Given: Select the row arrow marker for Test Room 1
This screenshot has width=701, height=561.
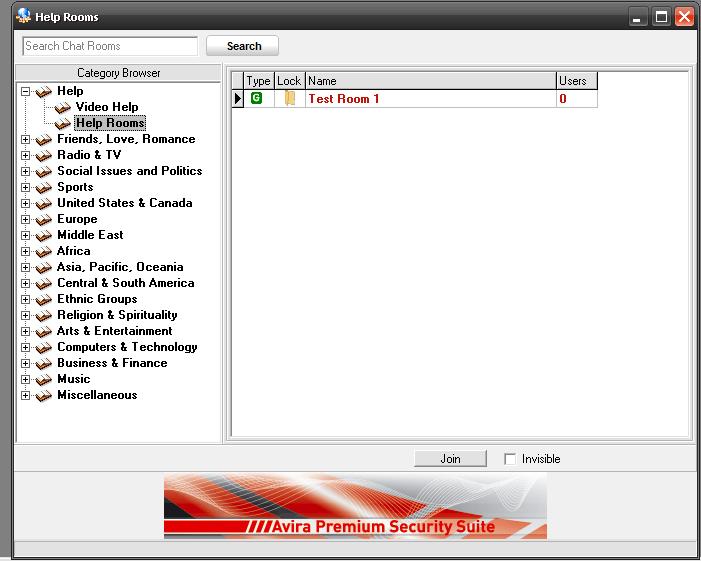Looking at the screenshot, I should click(237, 98).
